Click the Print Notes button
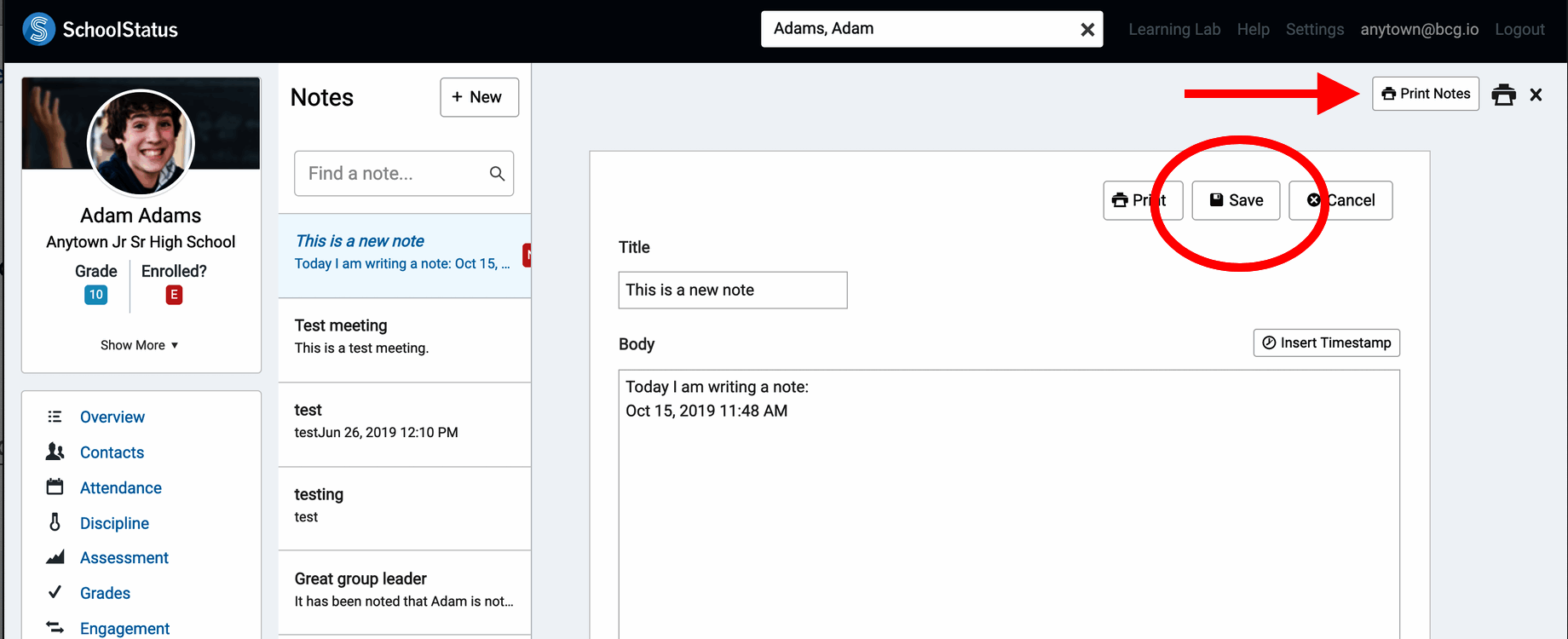Viewport: 1568px width, 639px height. [x=1425, y=94]
